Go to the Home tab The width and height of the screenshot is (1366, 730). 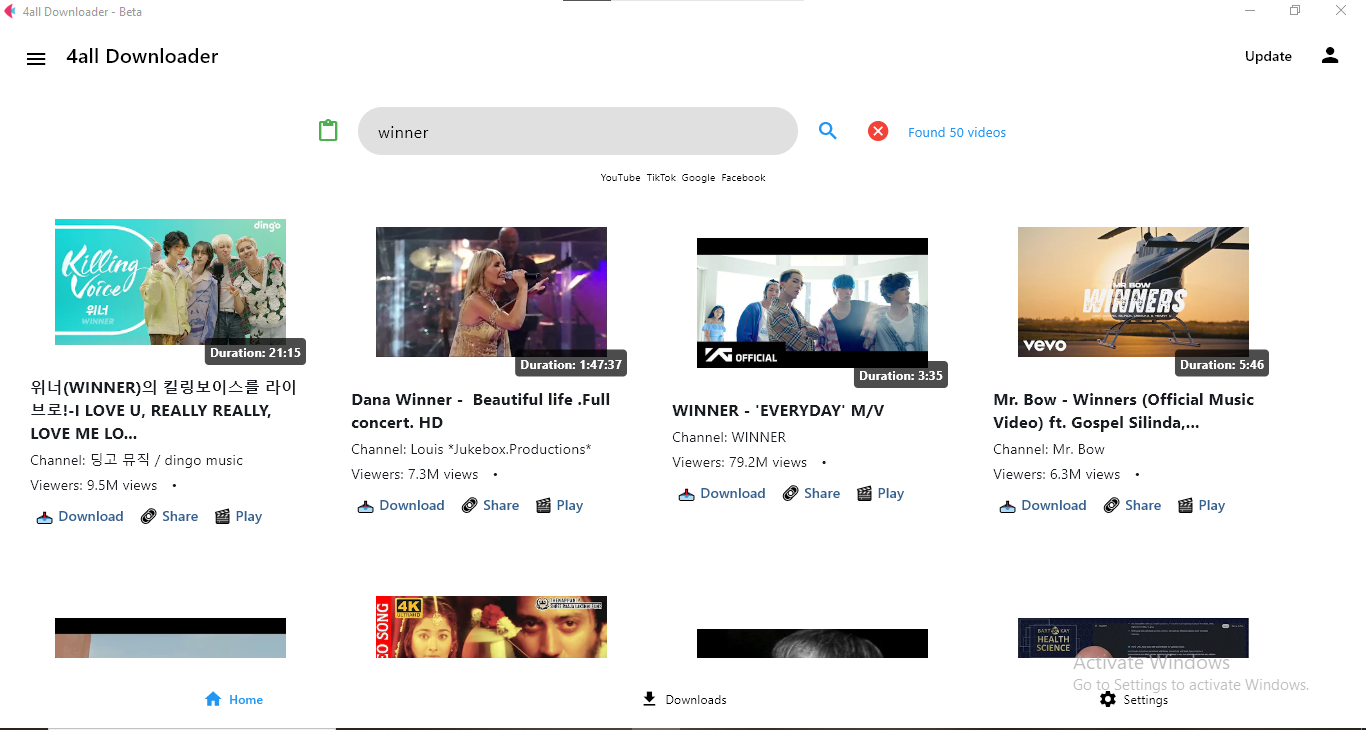coord(234,700)
